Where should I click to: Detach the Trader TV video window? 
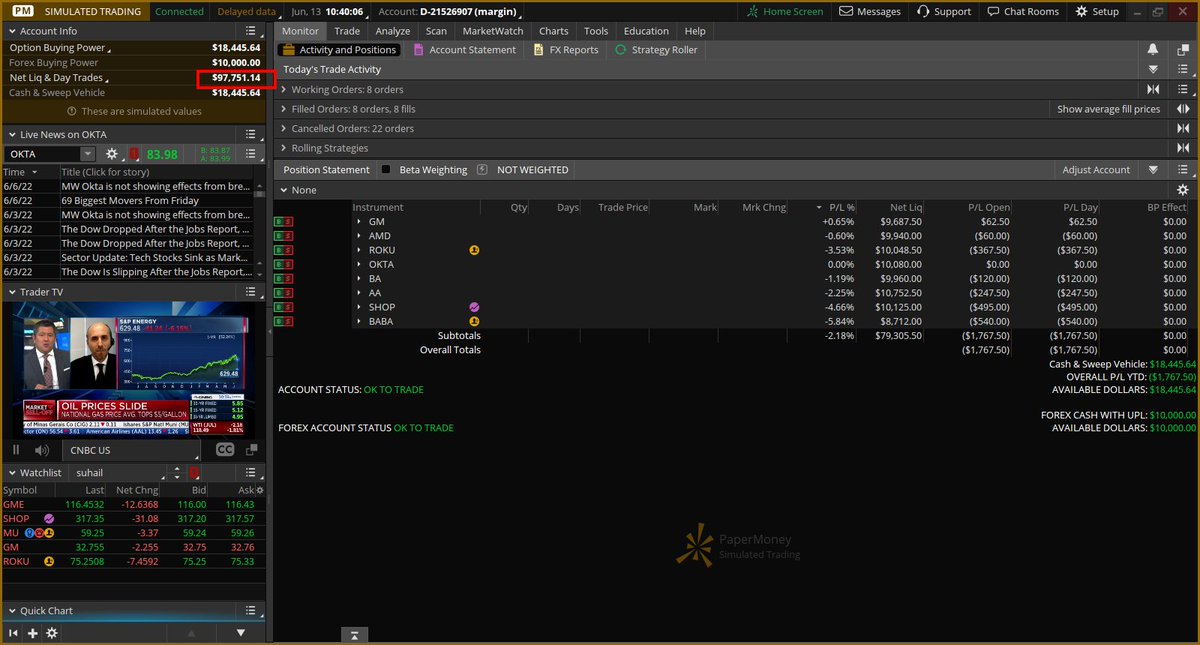251,450
